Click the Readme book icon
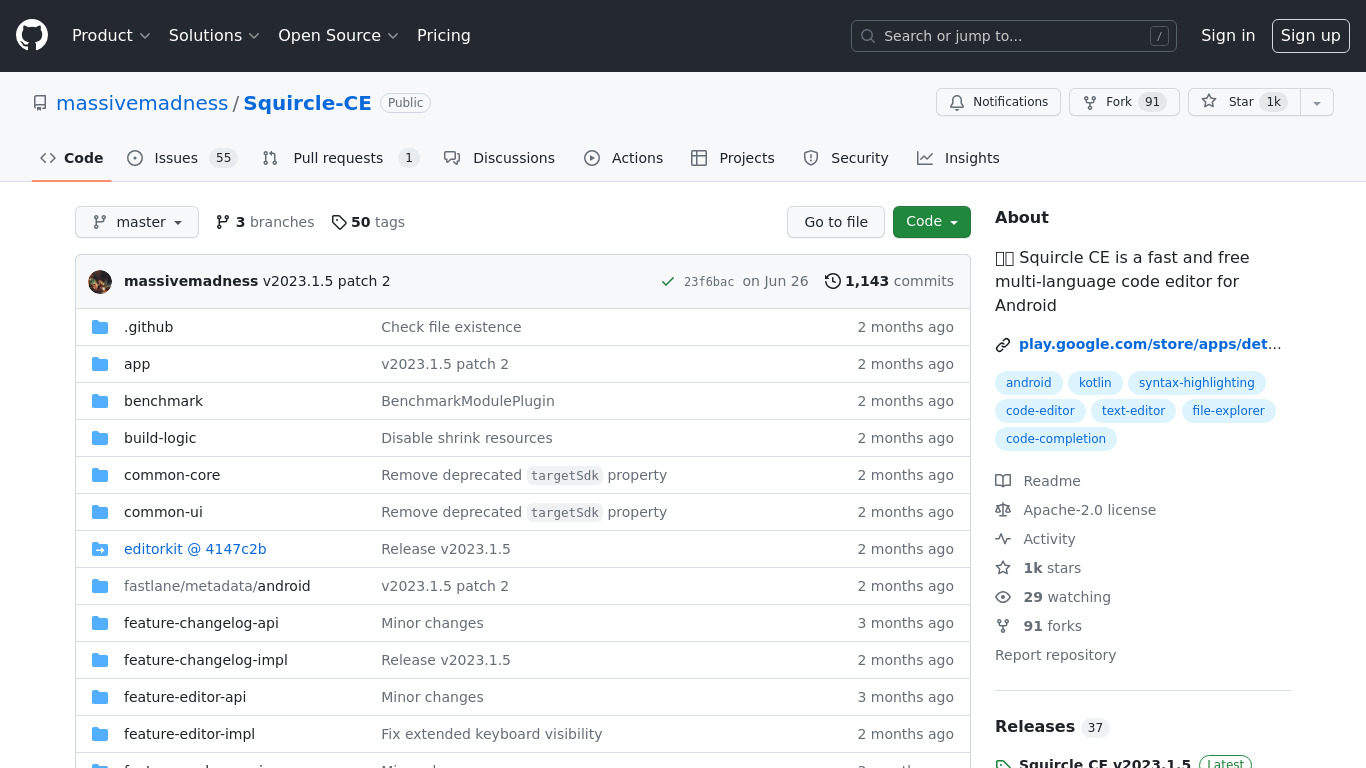This screenshot has width=1366, height=768. tap(1003, 481)
